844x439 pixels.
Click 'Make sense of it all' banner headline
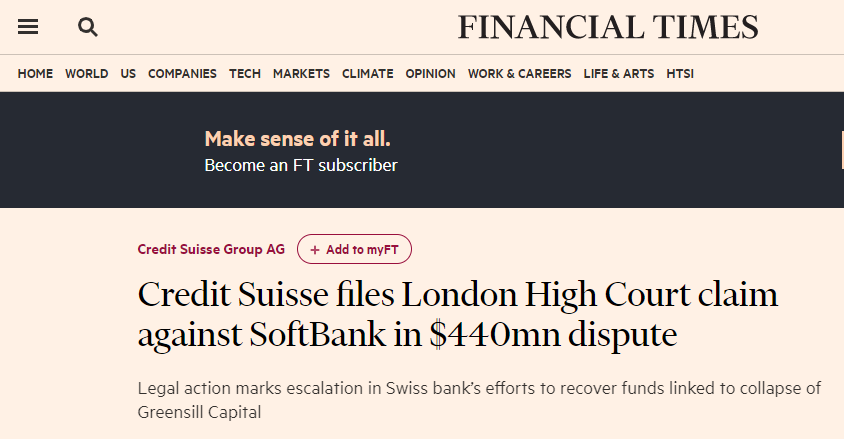[x=298, y=139]
